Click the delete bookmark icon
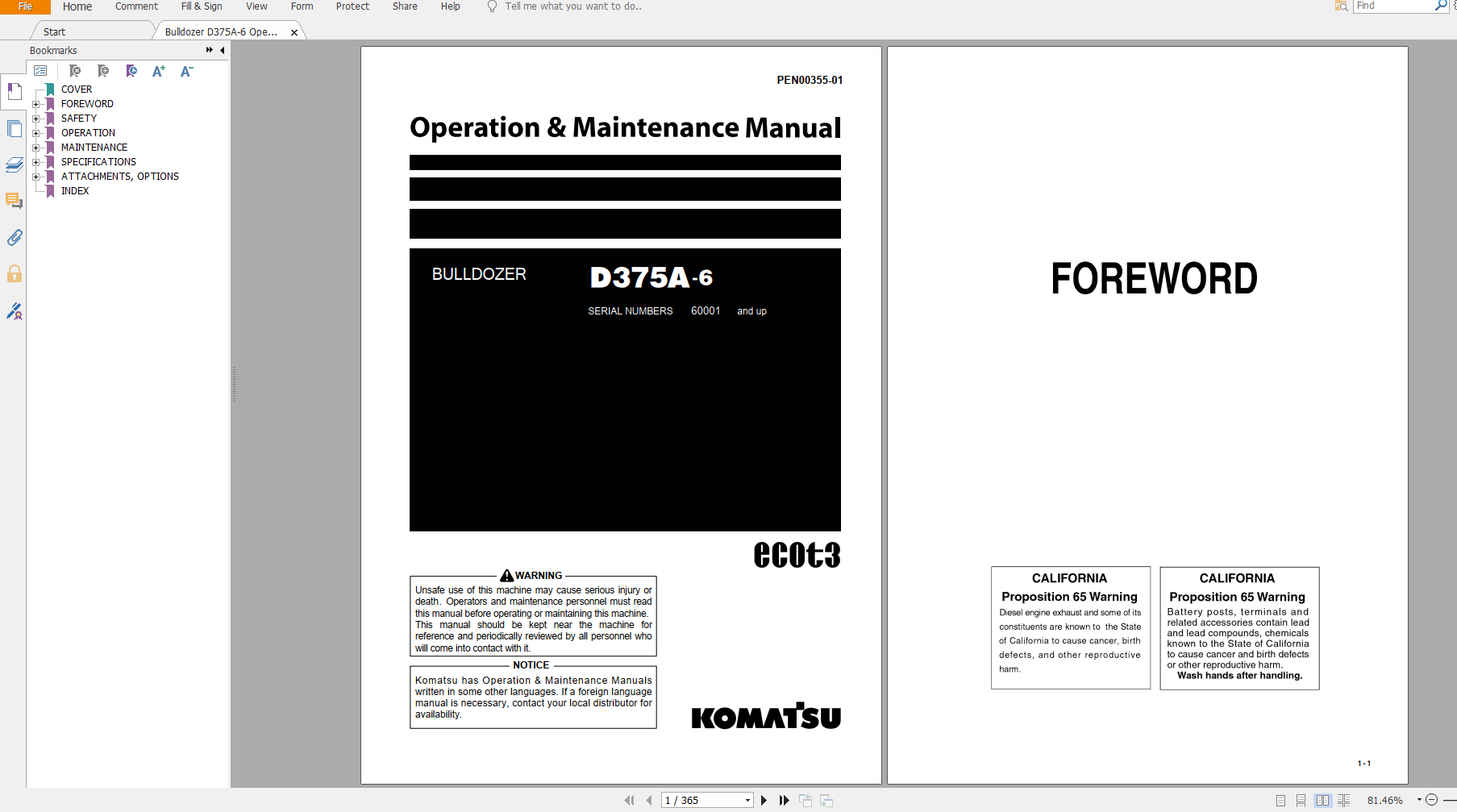The image size is (1457, 812). pos(75,71)
